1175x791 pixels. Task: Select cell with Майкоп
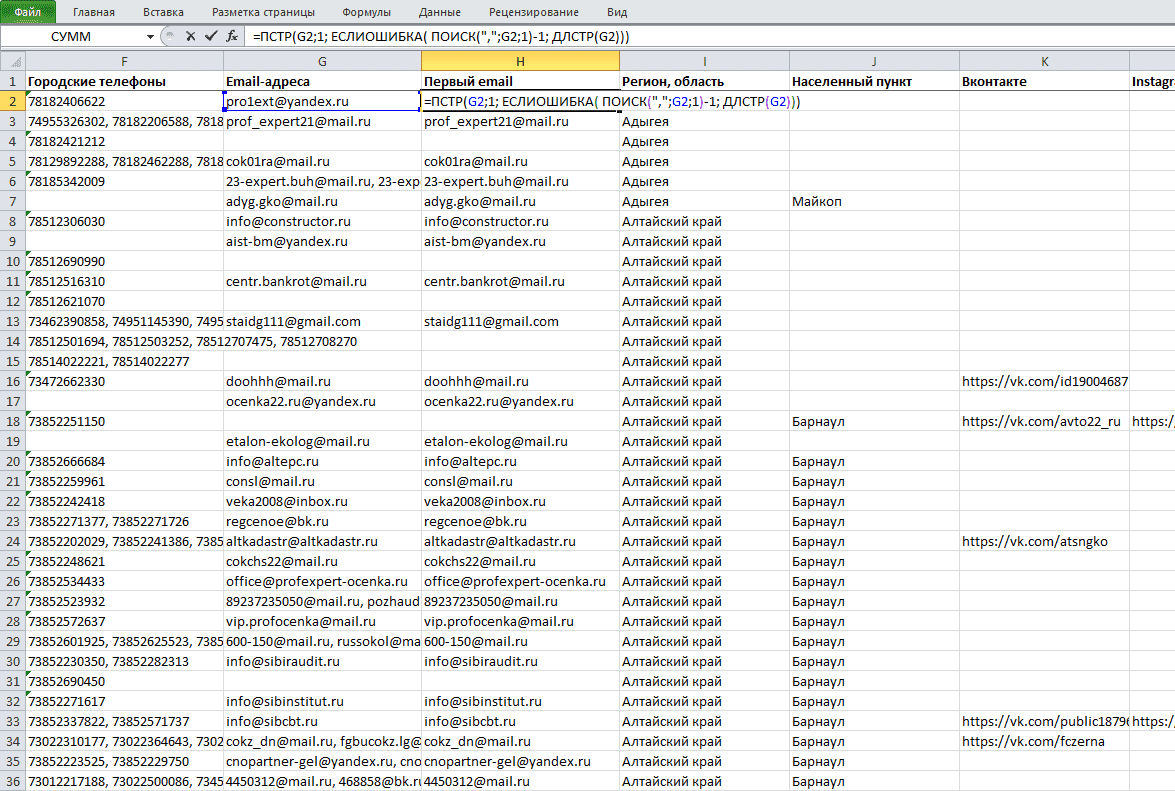pos(874,201)
